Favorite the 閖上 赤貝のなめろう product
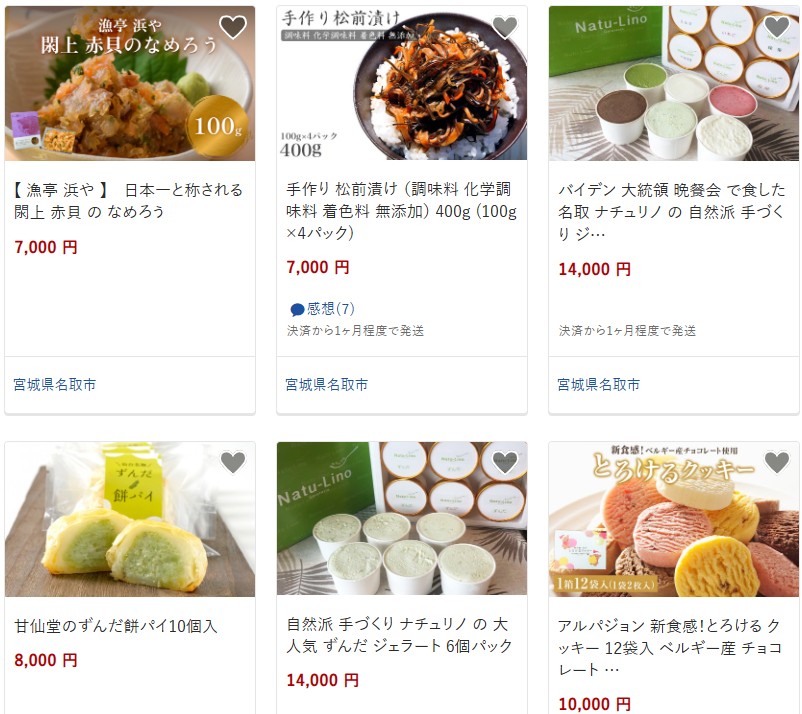The width and height of the screenshot is (802, 714). tap(233, 27)
